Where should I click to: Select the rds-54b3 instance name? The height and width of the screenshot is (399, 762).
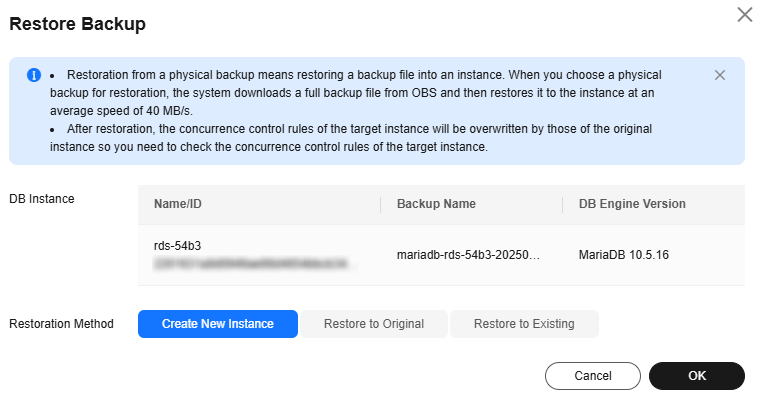[x=177, y=245]
